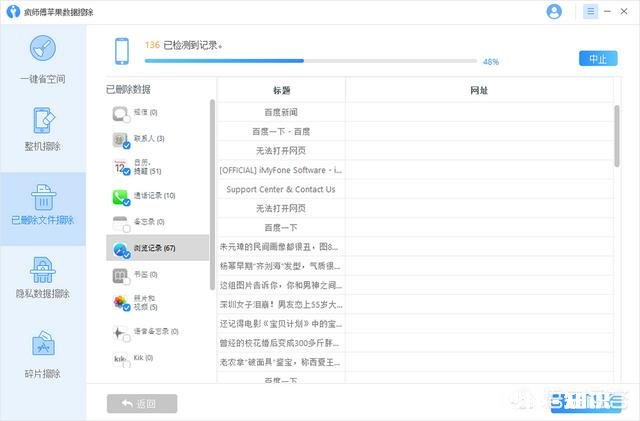Open the 碎片擦除 fragment icon
640x421 pixels.
click(43, 343)
